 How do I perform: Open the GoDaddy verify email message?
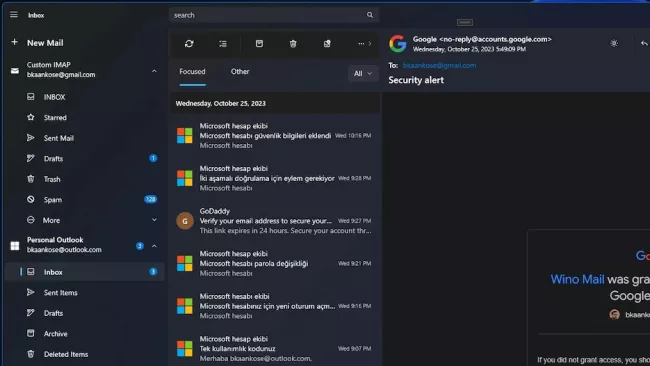(275, 221)
